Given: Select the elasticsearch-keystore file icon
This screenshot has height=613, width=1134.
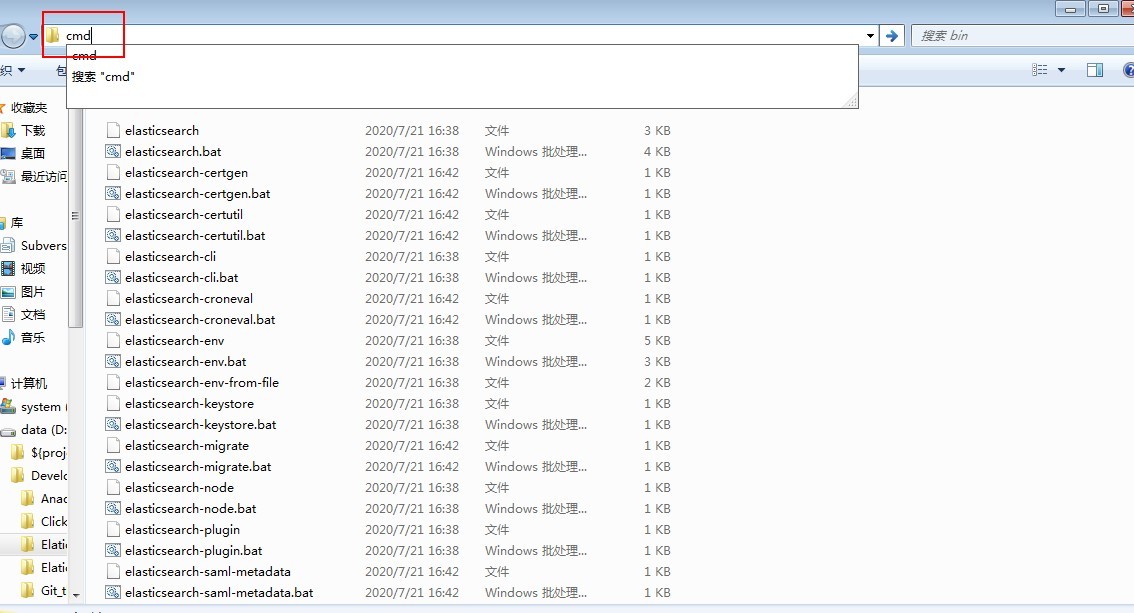Looking at the screenshot, I should [x=113, y=403].
